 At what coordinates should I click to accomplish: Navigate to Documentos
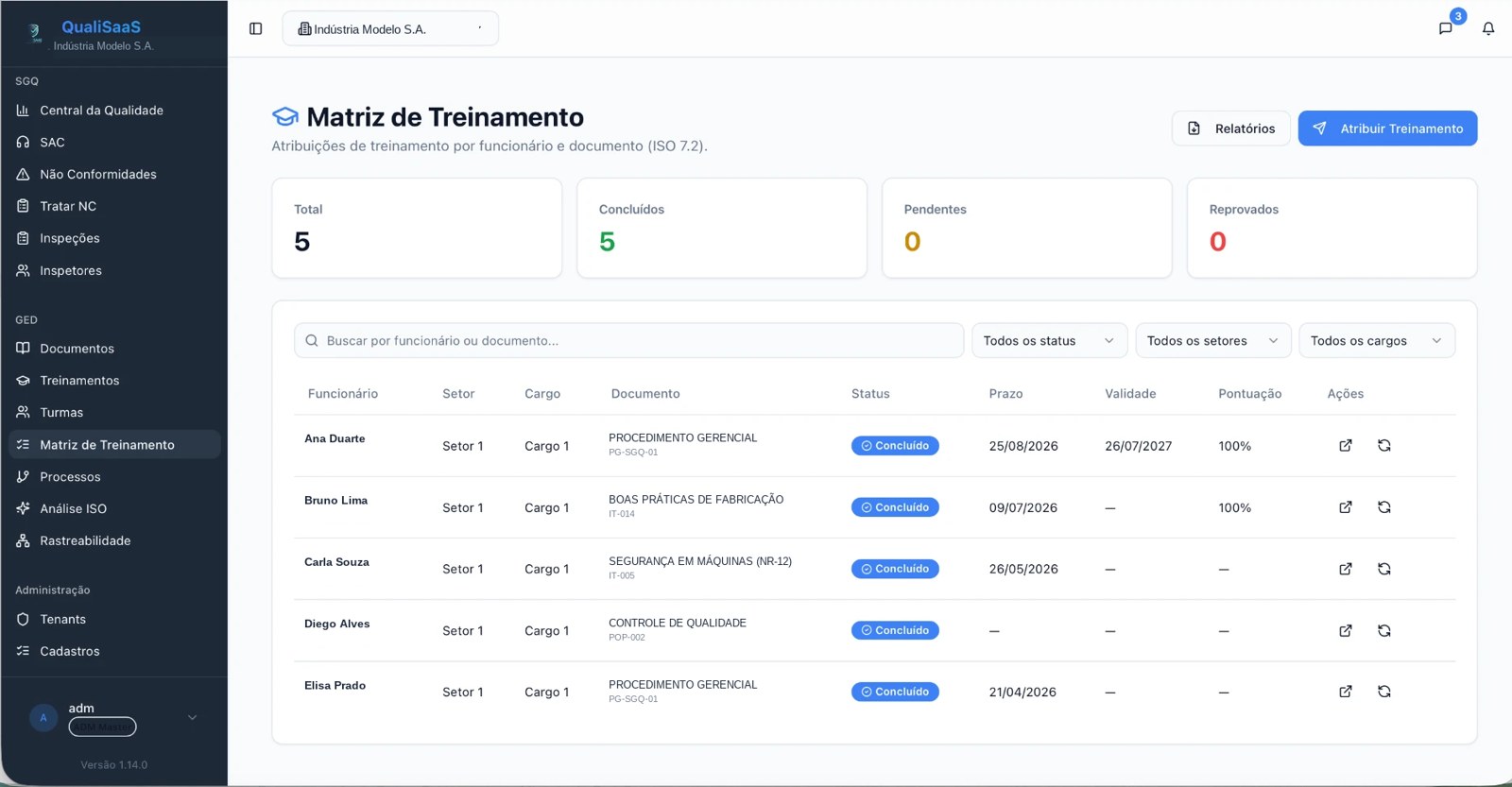pyautogui.click(x=114, y=349)
